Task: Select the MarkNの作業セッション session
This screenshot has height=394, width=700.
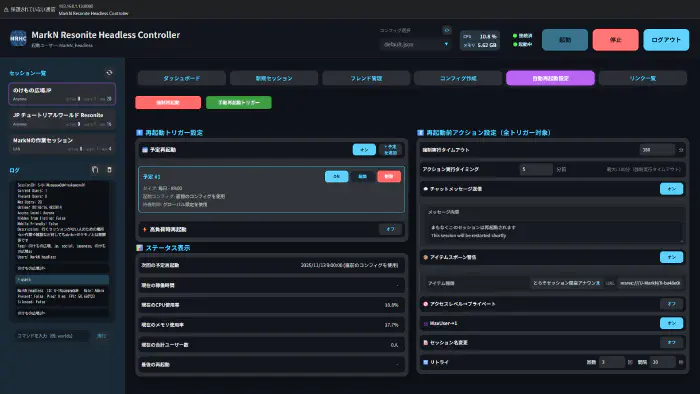Action: (x=62, y=144)
